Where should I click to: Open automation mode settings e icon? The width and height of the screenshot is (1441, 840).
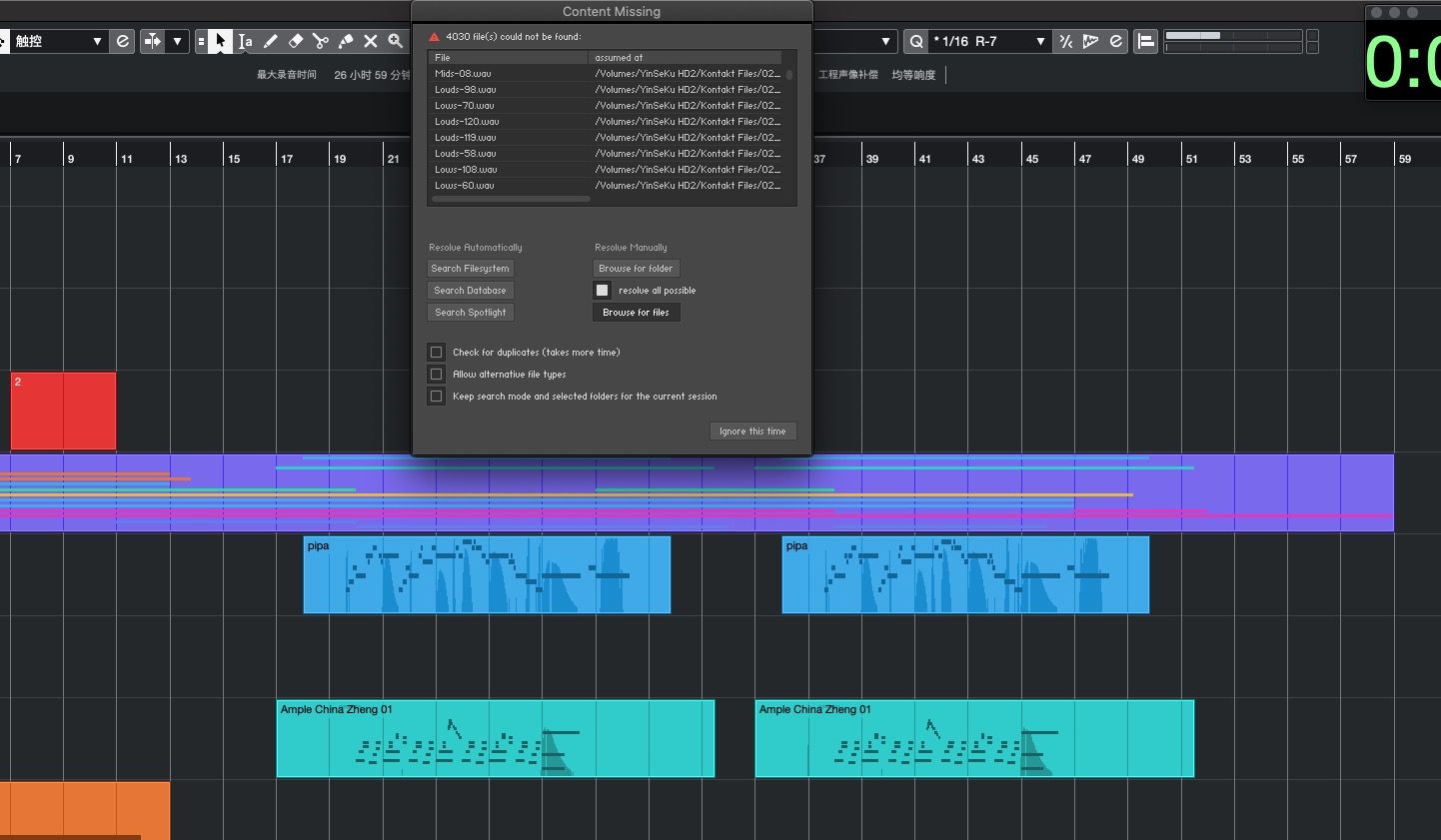(x=122, y=41)
